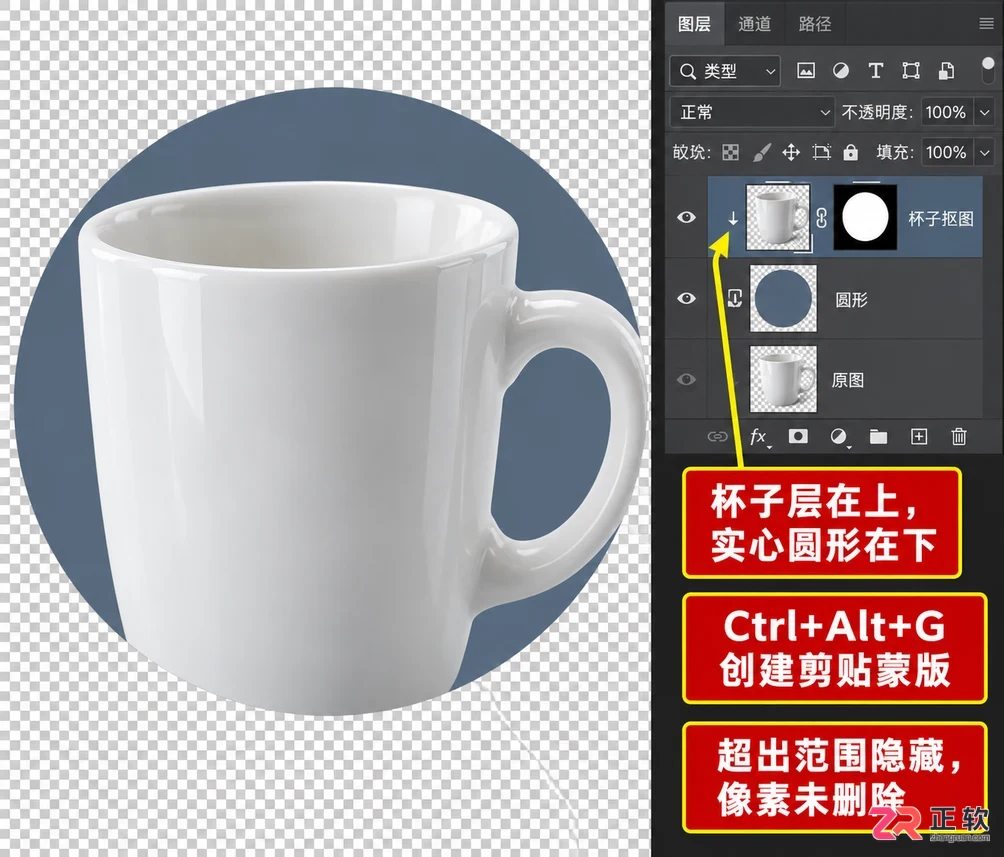Viewport: 1004px width, 857px height.
Task: Select the 圆形 layer thumbnail
Action: [783, 298]
